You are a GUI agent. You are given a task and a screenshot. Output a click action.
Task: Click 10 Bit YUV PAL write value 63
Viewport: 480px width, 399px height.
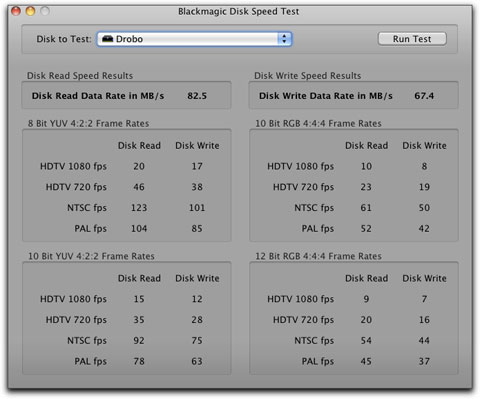pyautogui.click(x=197, y=361)
